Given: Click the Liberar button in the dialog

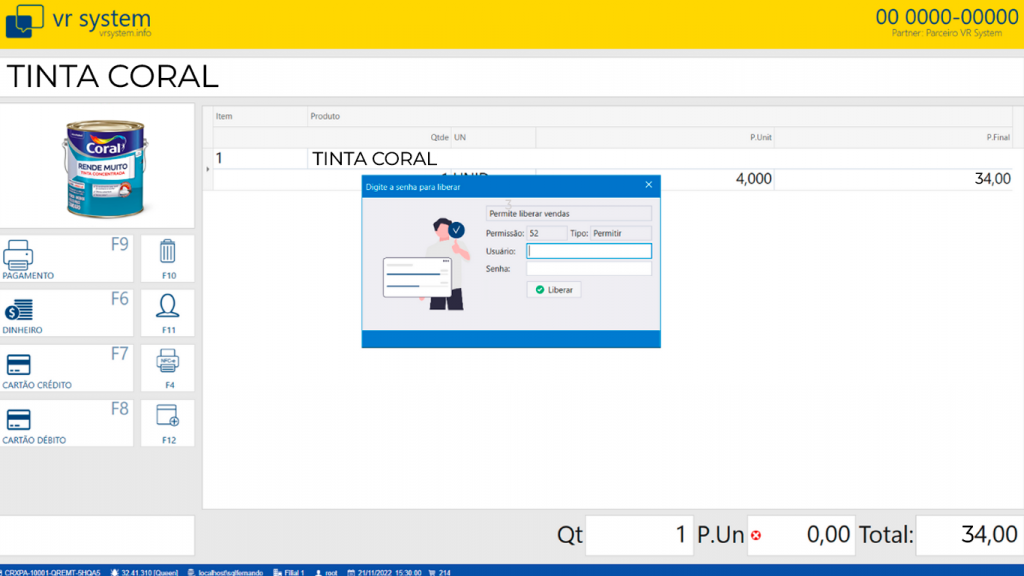Looking at the screenshot, I should pyautogui.click(x=554, y=289).
